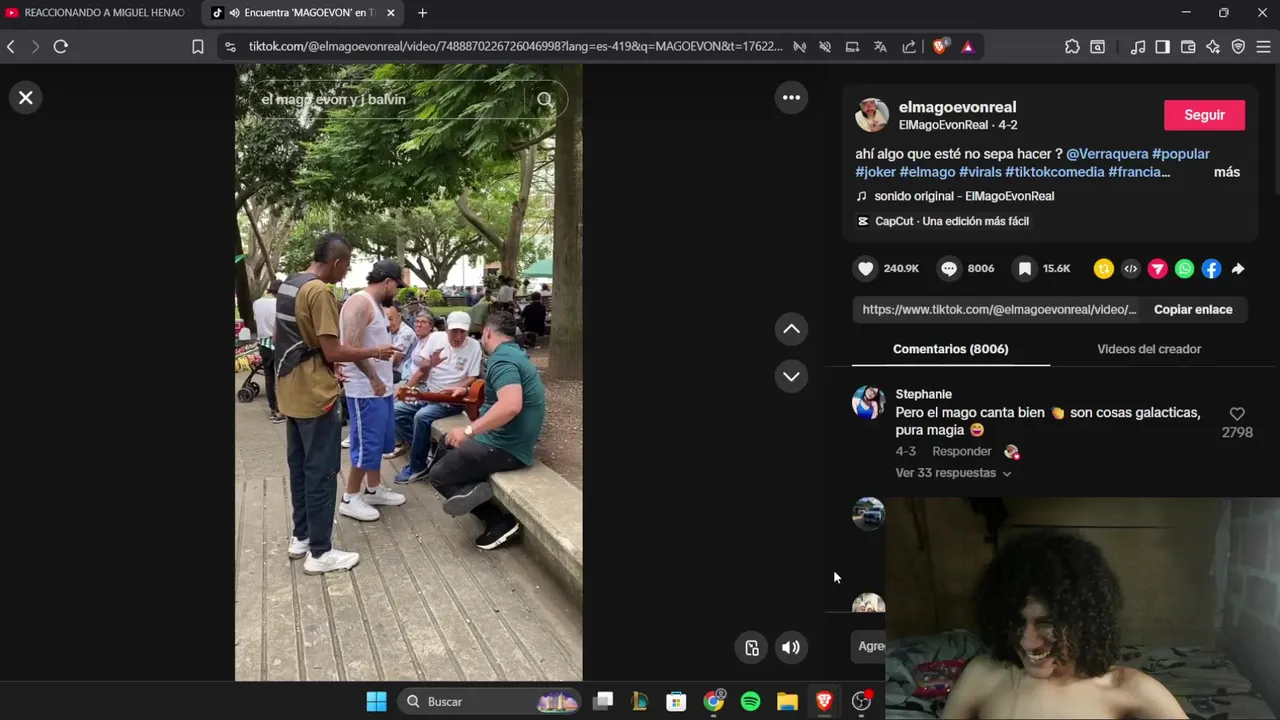Screen dimensions: 1280x720
Task: Switch to Videos del creador tab
Action: (1149, 349)
